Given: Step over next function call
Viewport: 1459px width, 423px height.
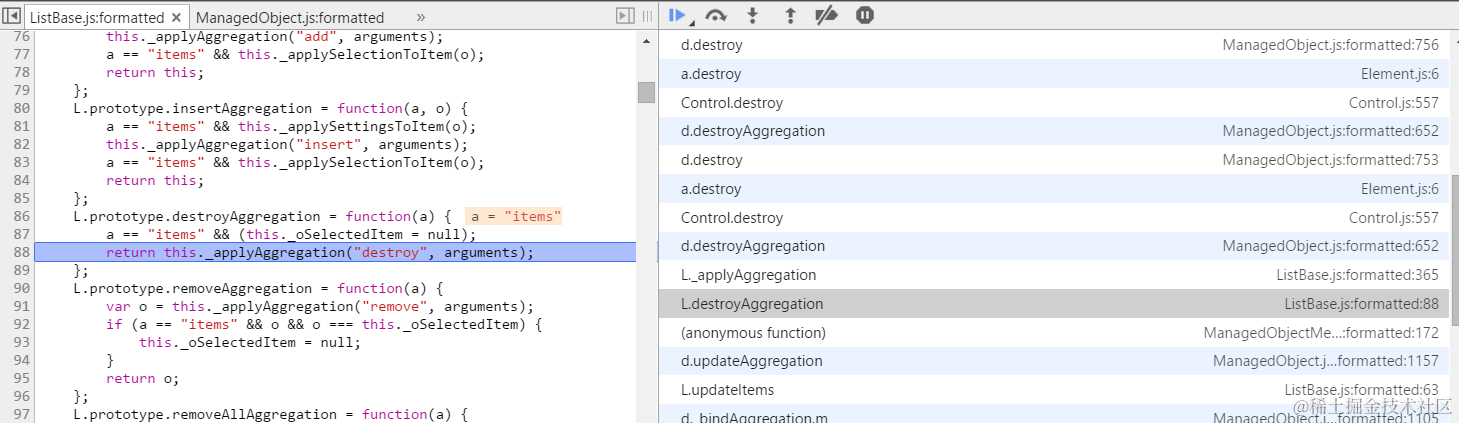Looking at the screenshot, I should [x=715, y=15].
